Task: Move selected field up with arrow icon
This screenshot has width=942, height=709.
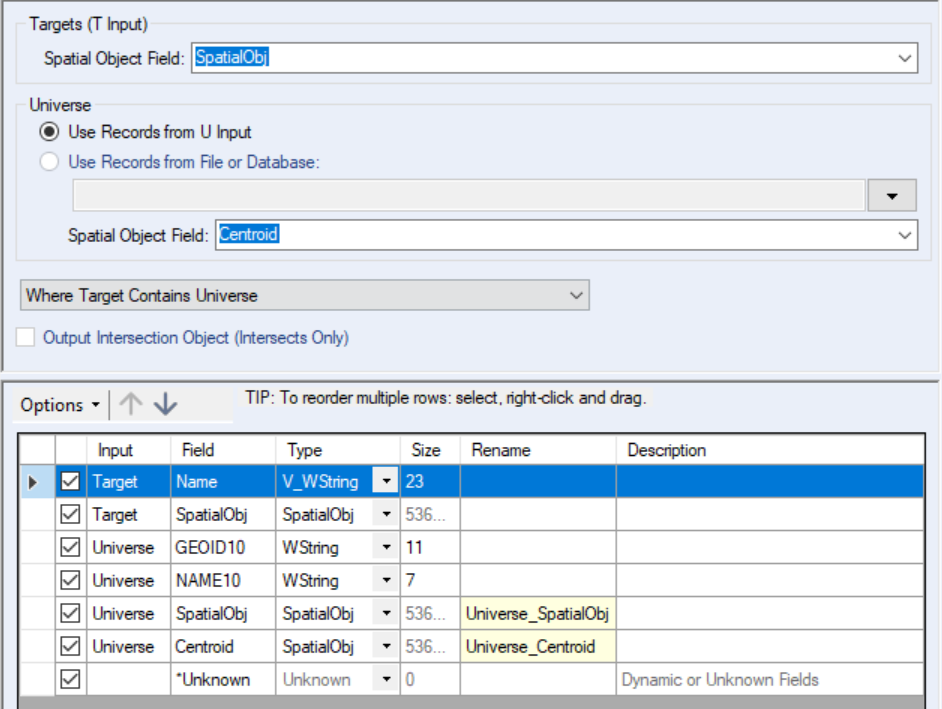Action: 130,404
